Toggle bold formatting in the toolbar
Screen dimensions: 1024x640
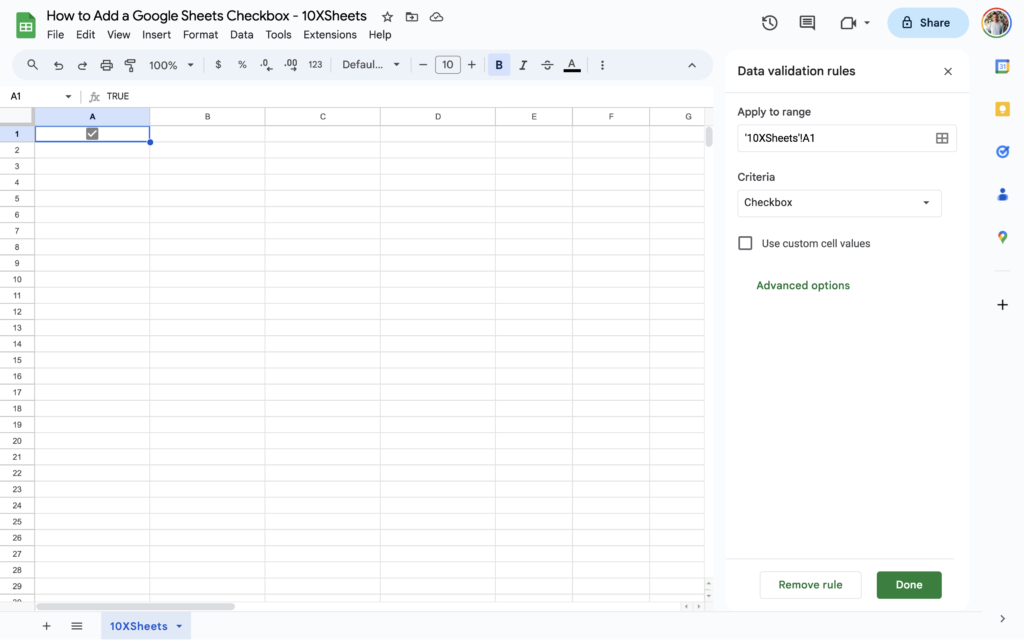tap(498, 64)
